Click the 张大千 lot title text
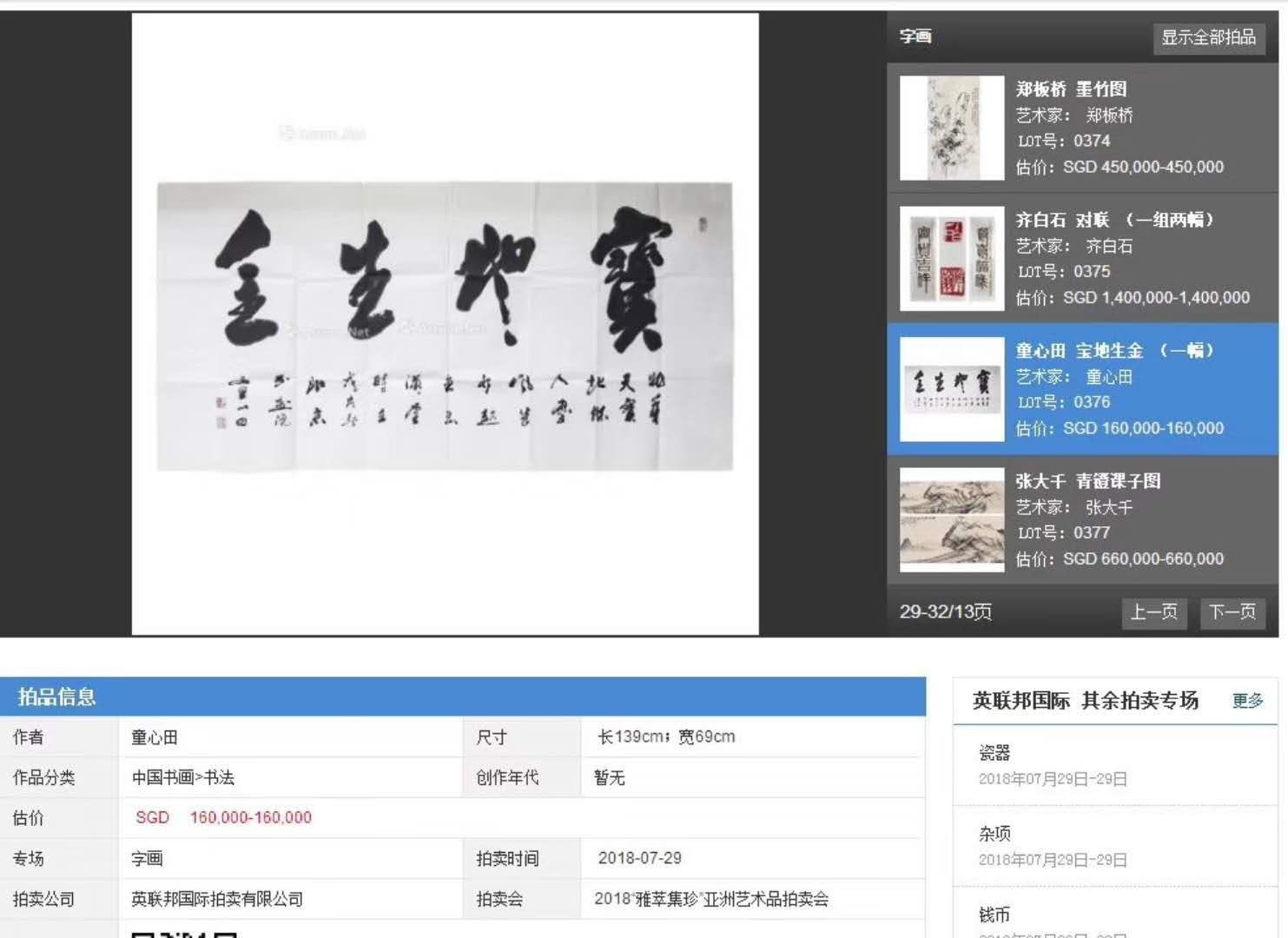Viewport: 1288px width, 938px height. (x=1088, y=481)
